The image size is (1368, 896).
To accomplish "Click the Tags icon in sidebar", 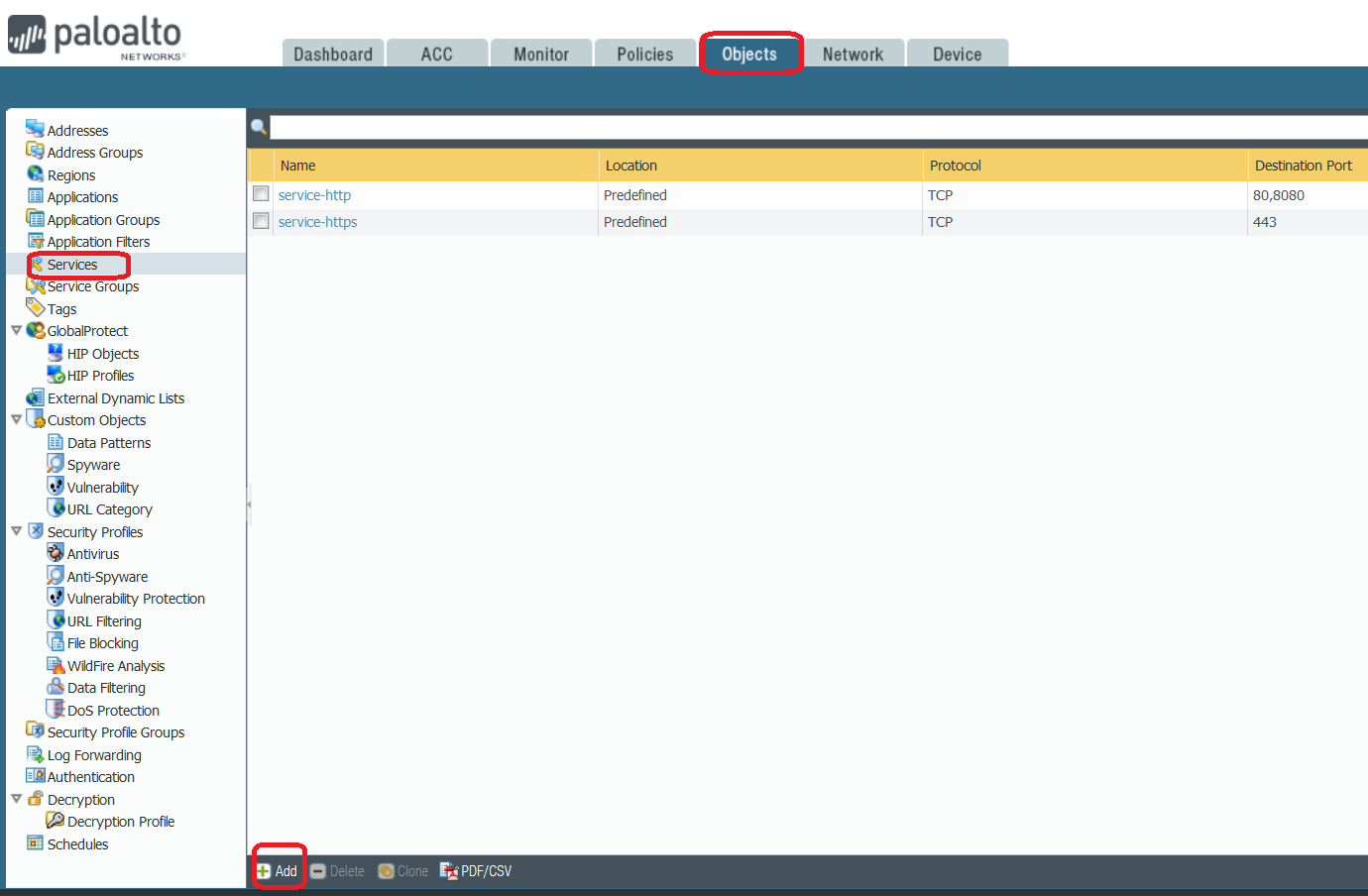I will tap(35, 307).
